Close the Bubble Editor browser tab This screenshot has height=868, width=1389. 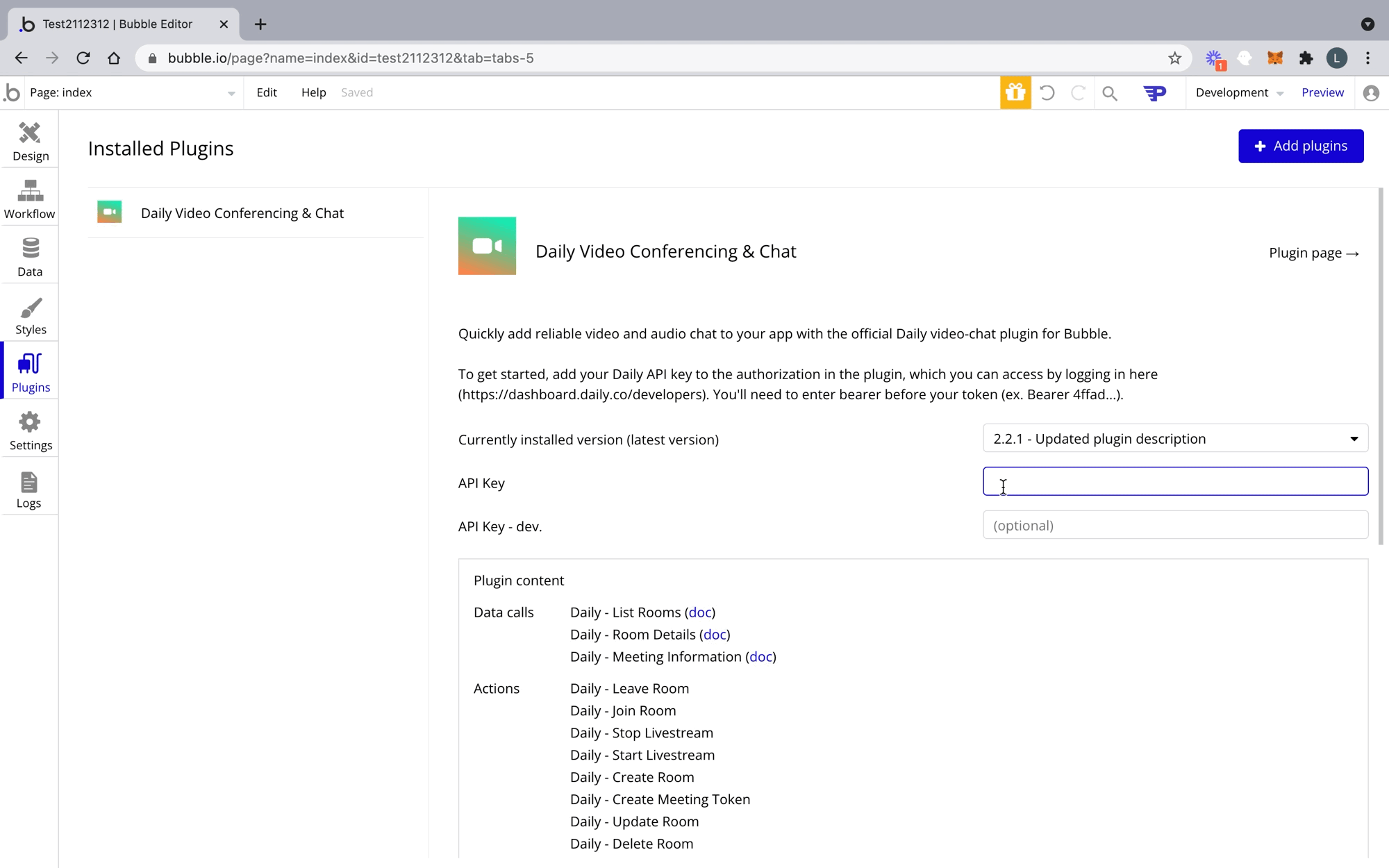coord(224,24)
